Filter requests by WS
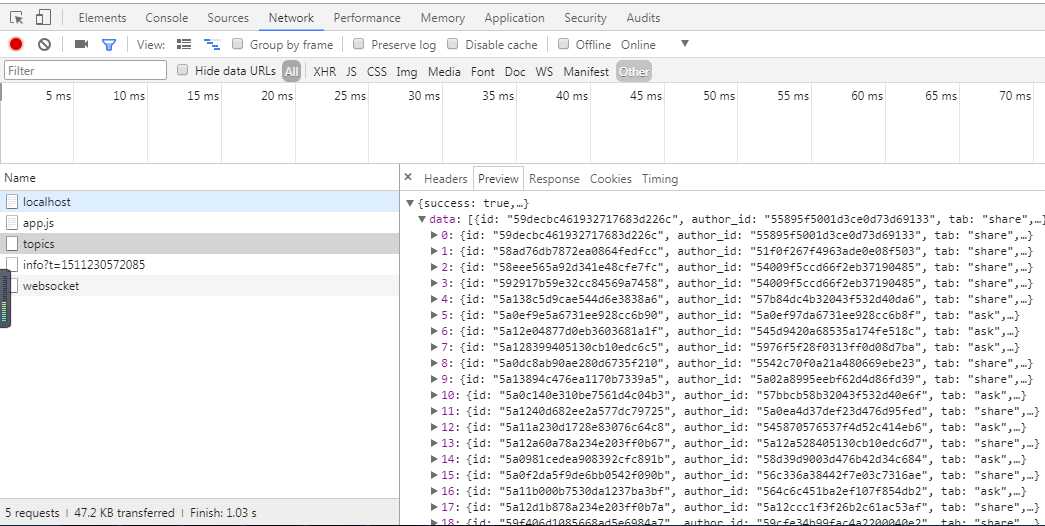Screen dimensions: 1045x526 pyautogui.click(x=544, y=71)
